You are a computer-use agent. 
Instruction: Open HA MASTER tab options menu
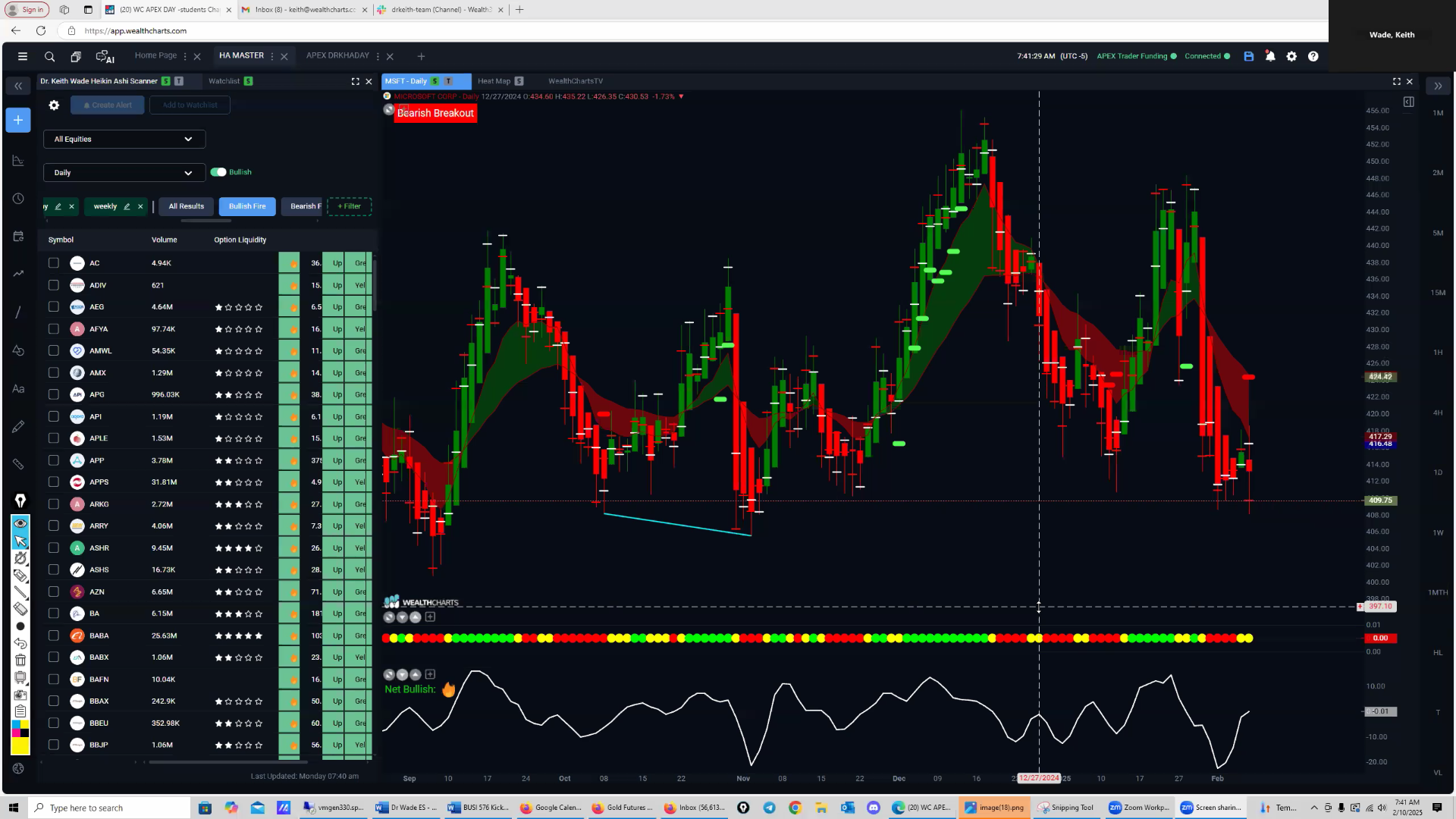(272, 56)
